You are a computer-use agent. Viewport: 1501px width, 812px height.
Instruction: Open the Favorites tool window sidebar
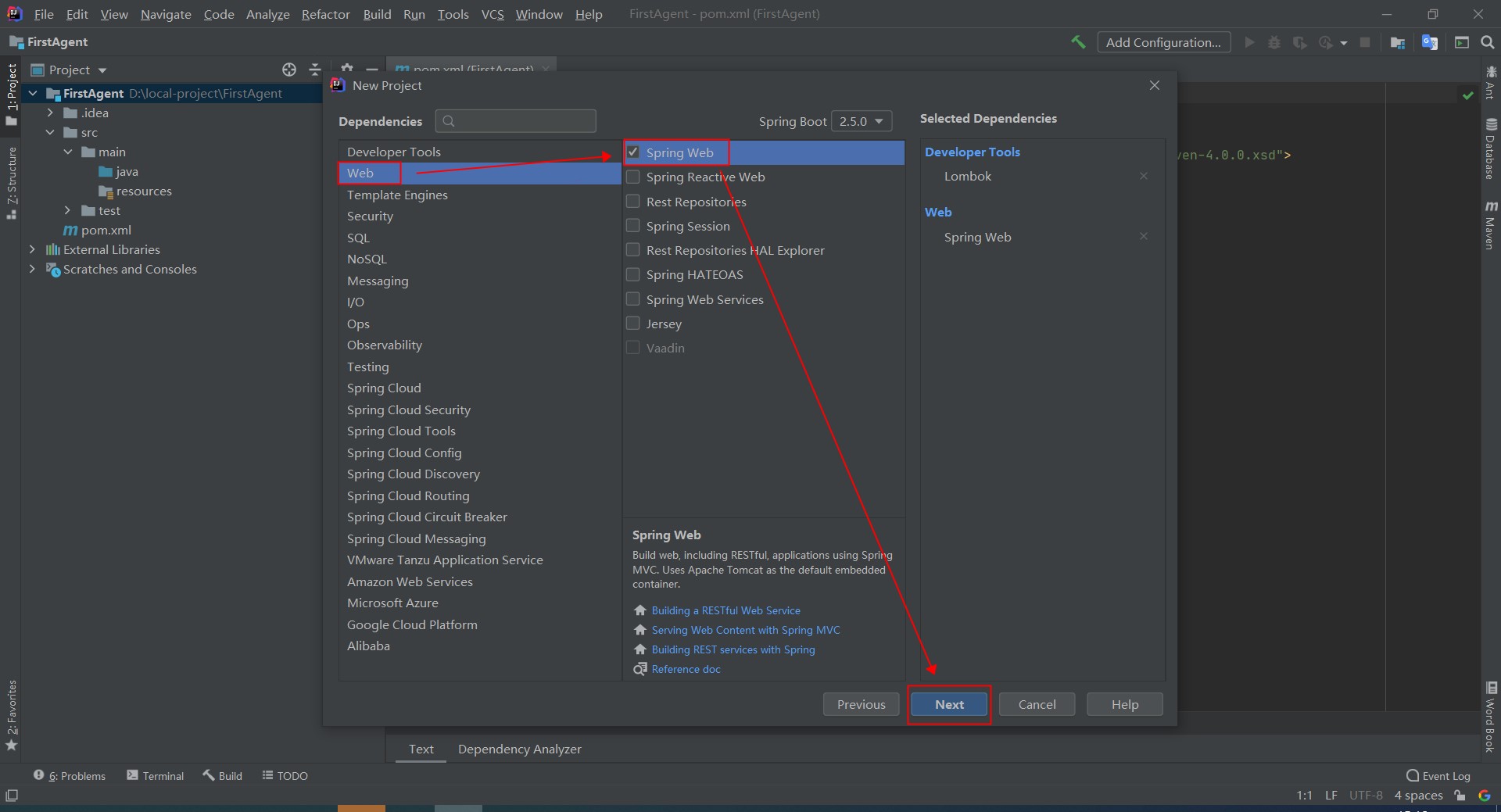pos(11,715)
